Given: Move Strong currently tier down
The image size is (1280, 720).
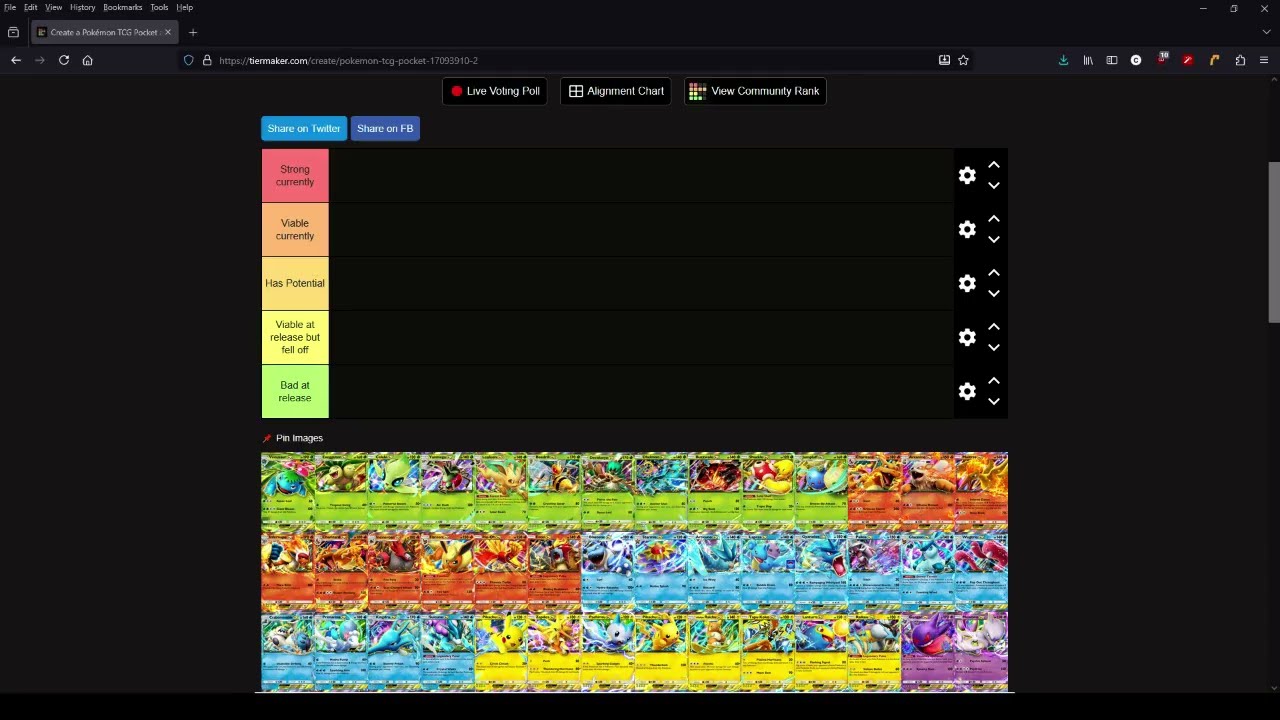Looking at the screenshot, I should coord(994,185).
